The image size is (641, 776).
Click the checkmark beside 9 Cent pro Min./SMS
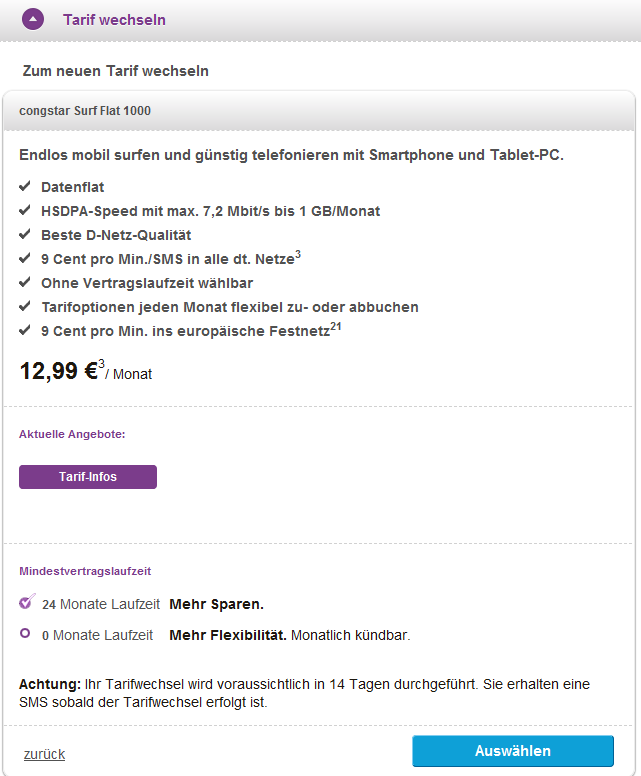point(25,259)
